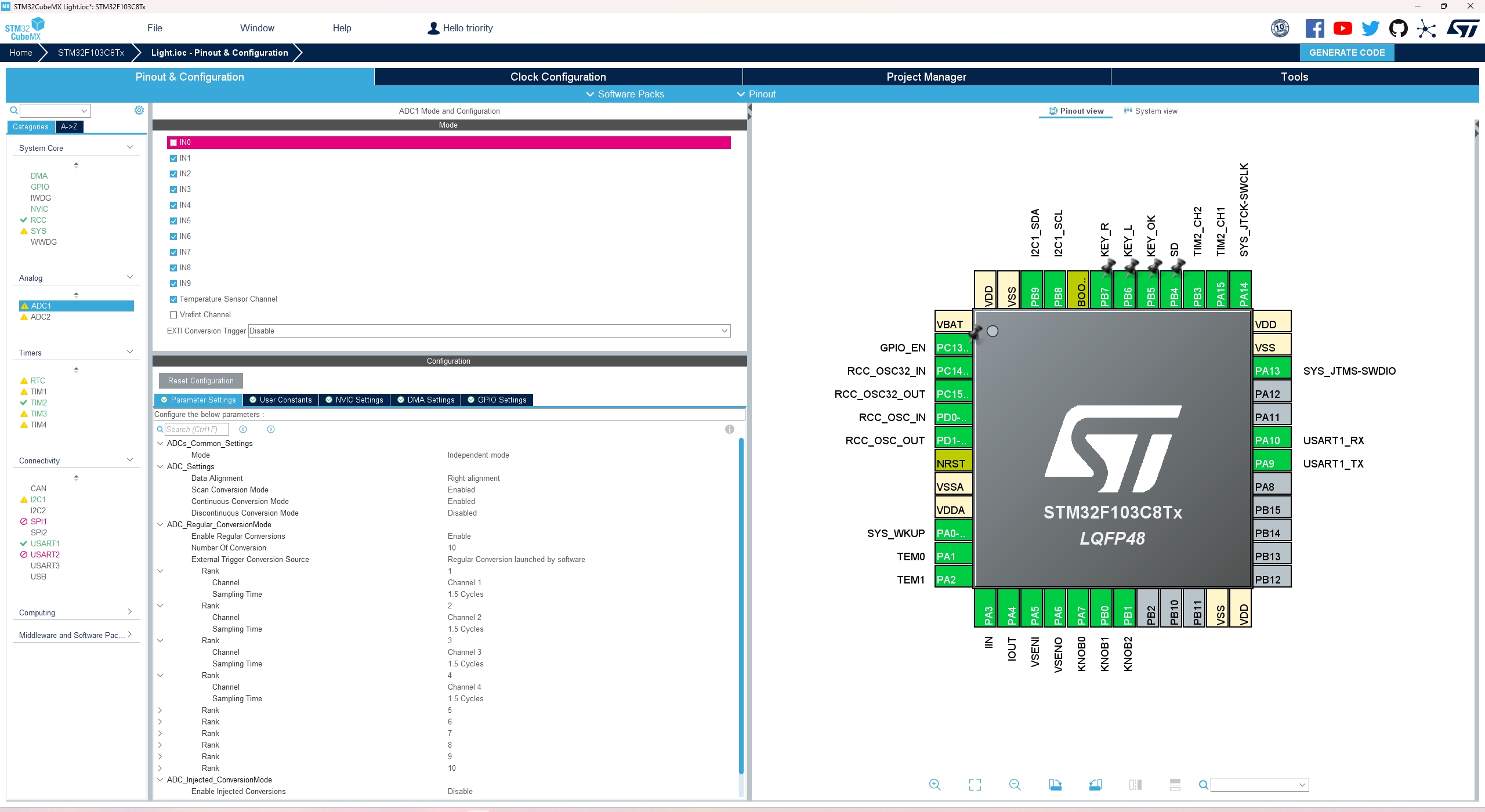Click the gear settings icon in categories panel
The height and width of the screenshot is (812, 1485).
point(139,110)
